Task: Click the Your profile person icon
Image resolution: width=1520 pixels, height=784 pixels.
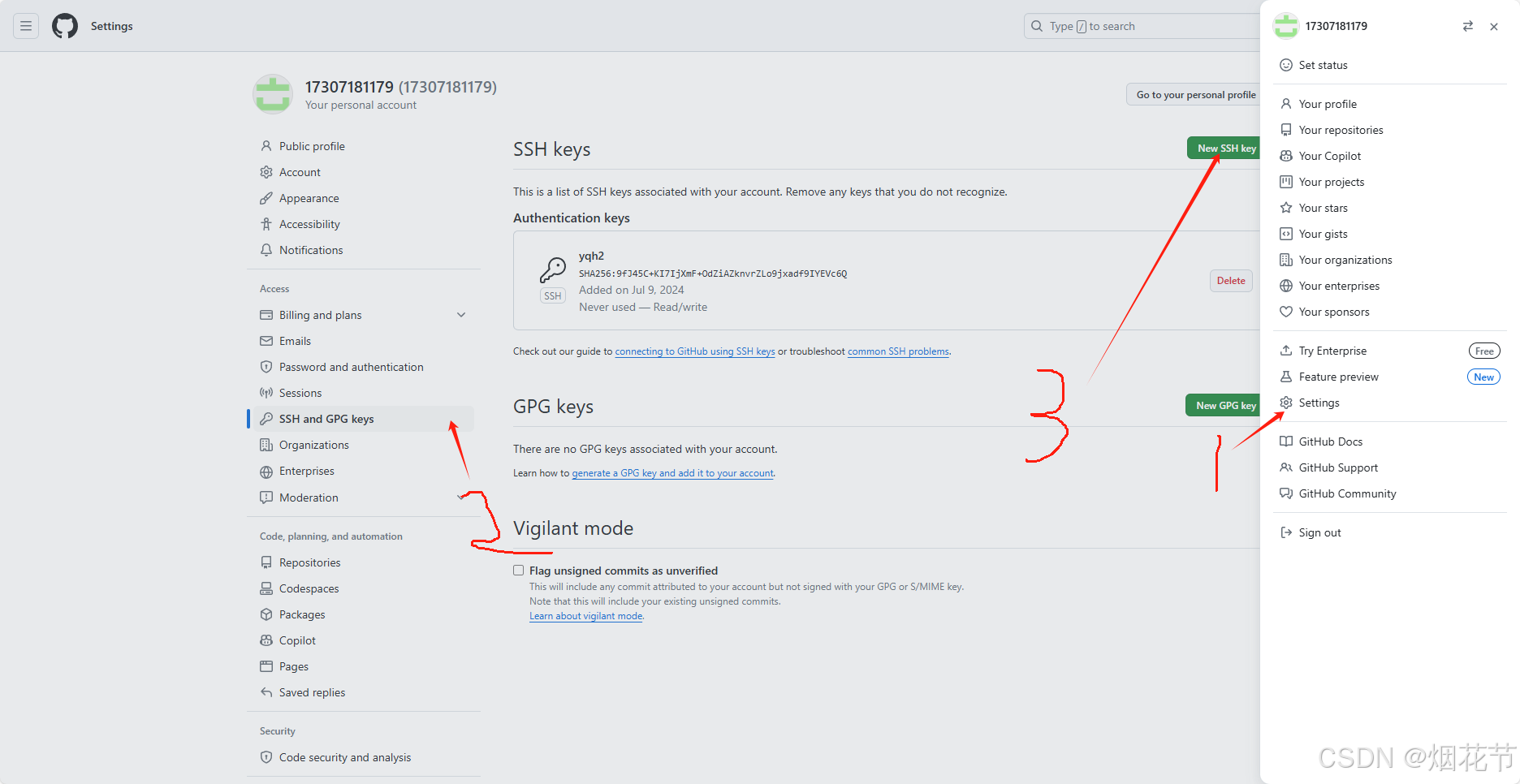Action: 1286,104
